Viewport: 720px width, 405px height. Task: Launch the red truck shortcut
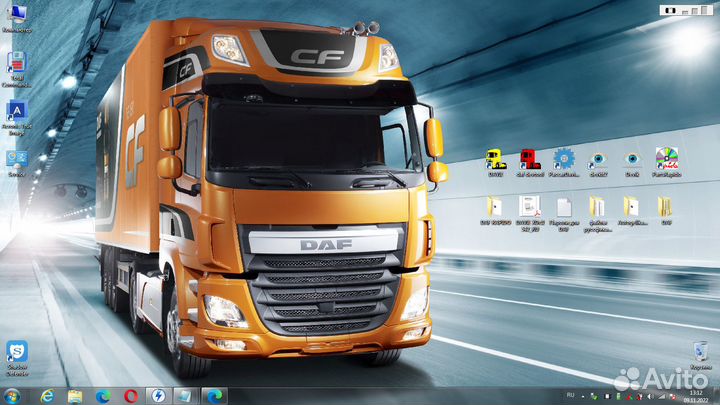tap(529, 163)
